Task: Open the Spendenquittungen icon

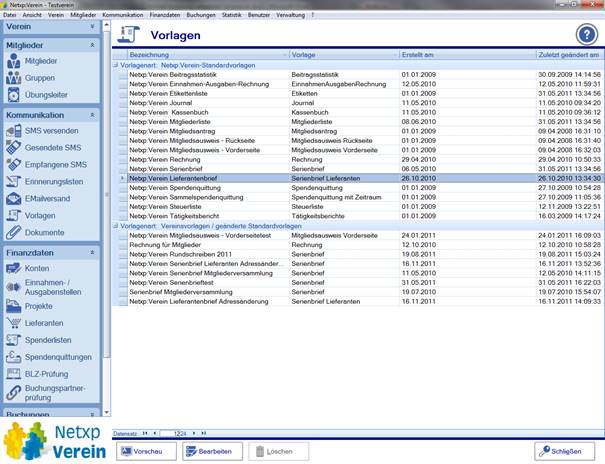Action: (14, 357)
